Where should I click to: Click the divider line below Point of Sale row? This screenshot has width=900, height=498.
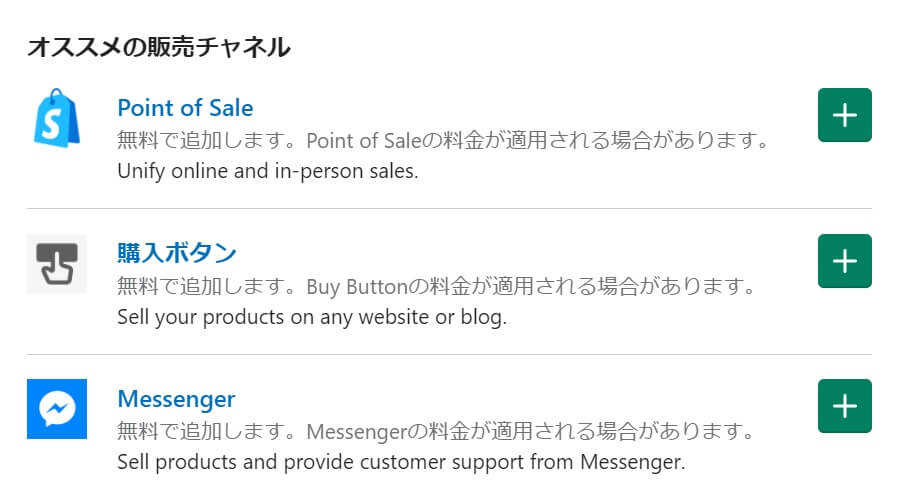tap(449, 209)
